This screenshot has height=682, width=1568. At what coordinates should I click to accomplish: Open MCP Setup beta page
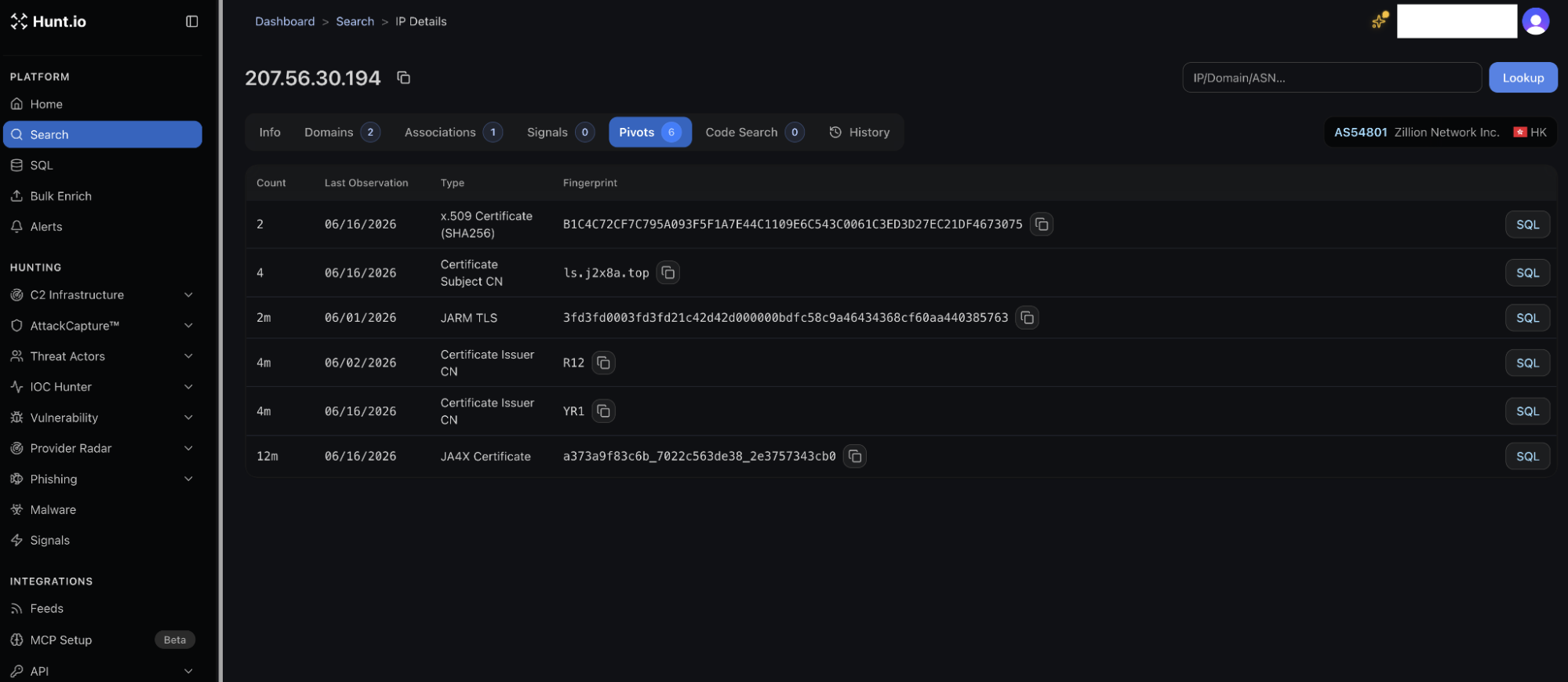[102, 640]
